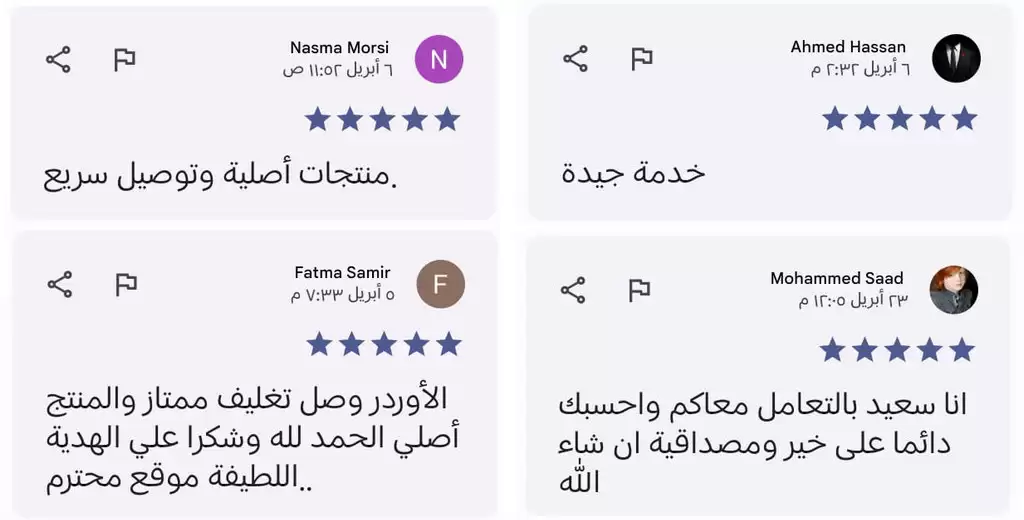This screenshot has width=1024, height=520.
Task: View Mohammed Saad's profile photo
Action: coord(954,290)
